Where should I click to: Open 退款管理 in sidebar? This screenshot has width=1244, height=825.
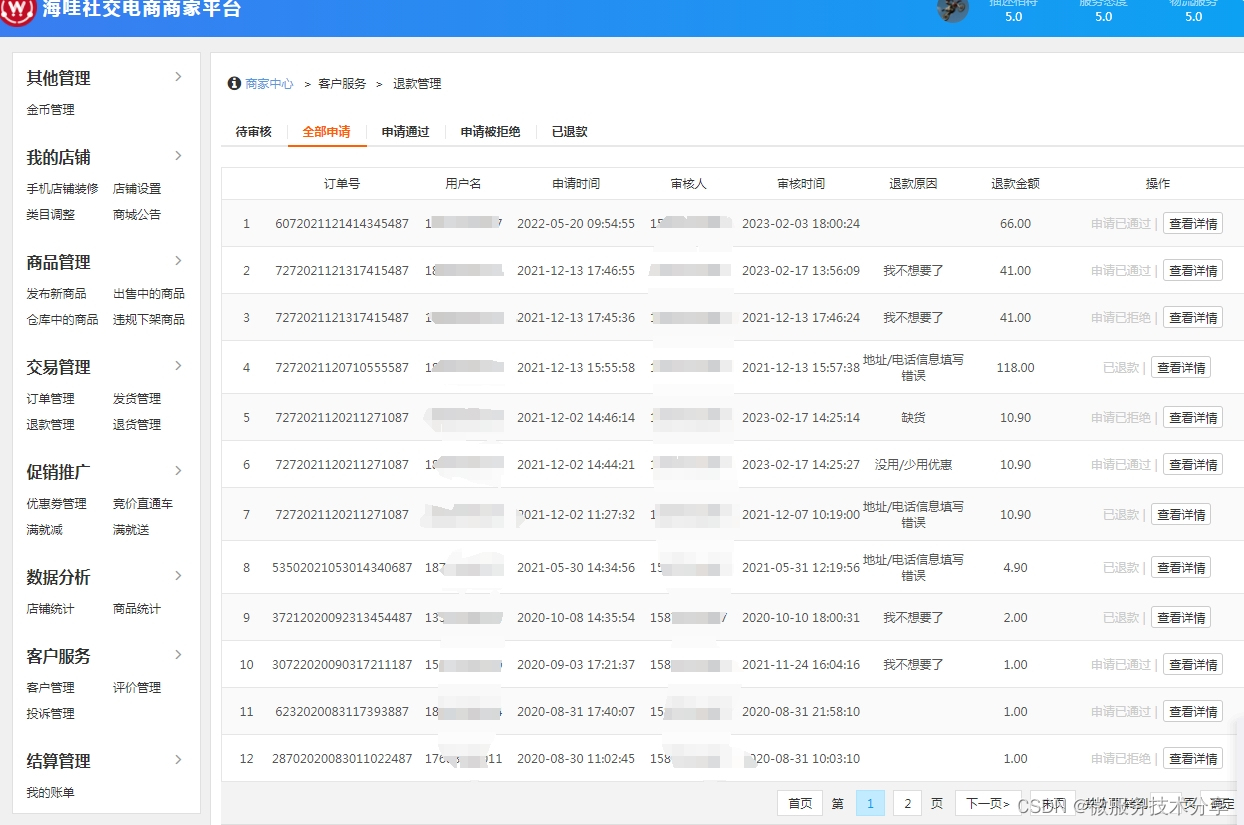51,425
